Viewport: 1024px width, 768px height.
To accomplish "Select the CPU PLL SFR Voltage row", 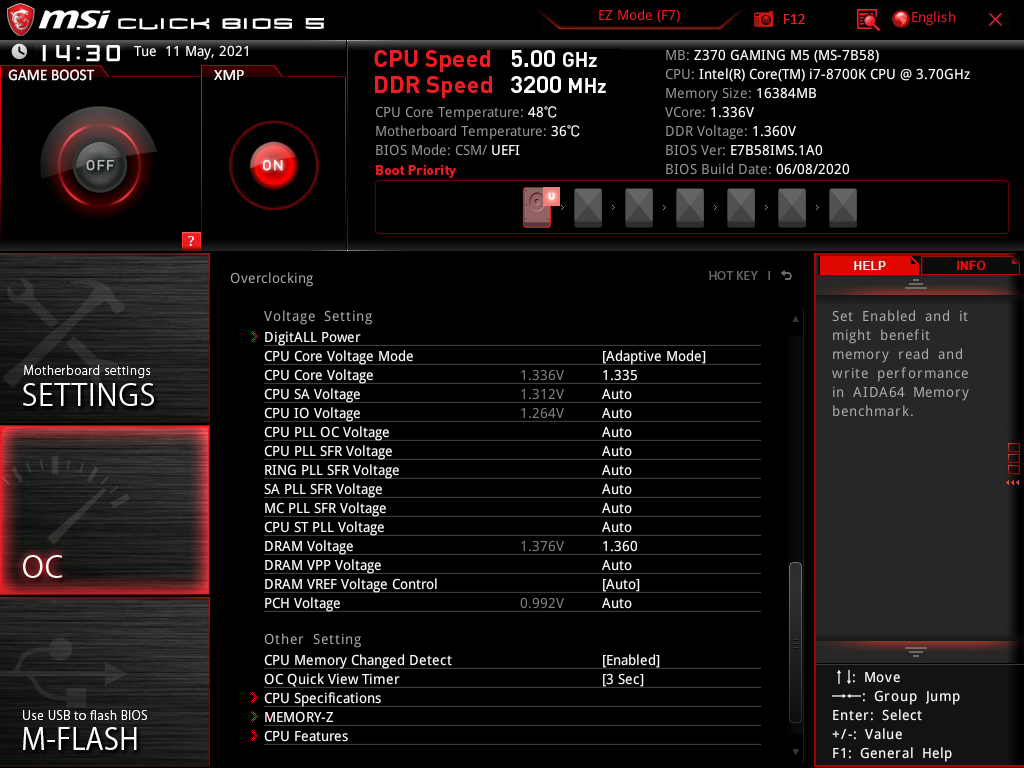I will [x=512, y=451].
